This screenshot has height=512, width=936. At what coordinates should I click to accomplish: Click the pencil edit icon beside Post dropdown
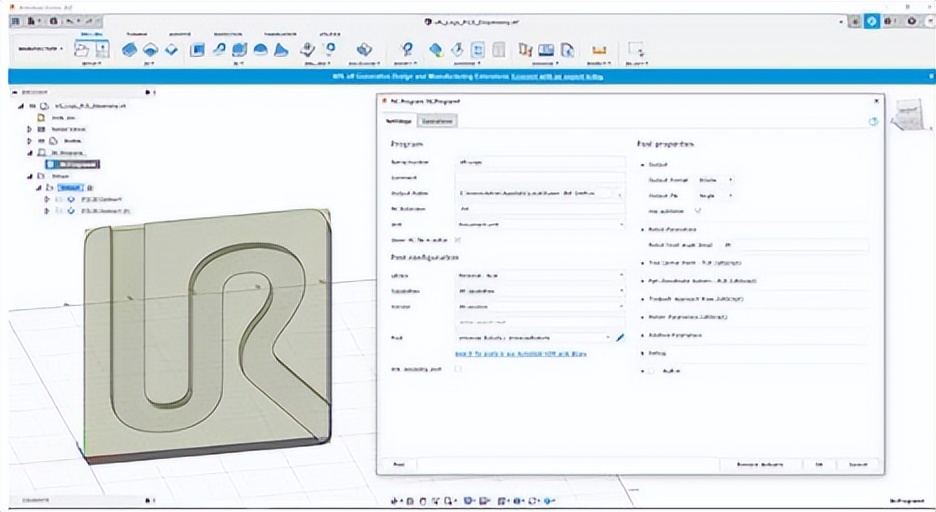point(620,338)
